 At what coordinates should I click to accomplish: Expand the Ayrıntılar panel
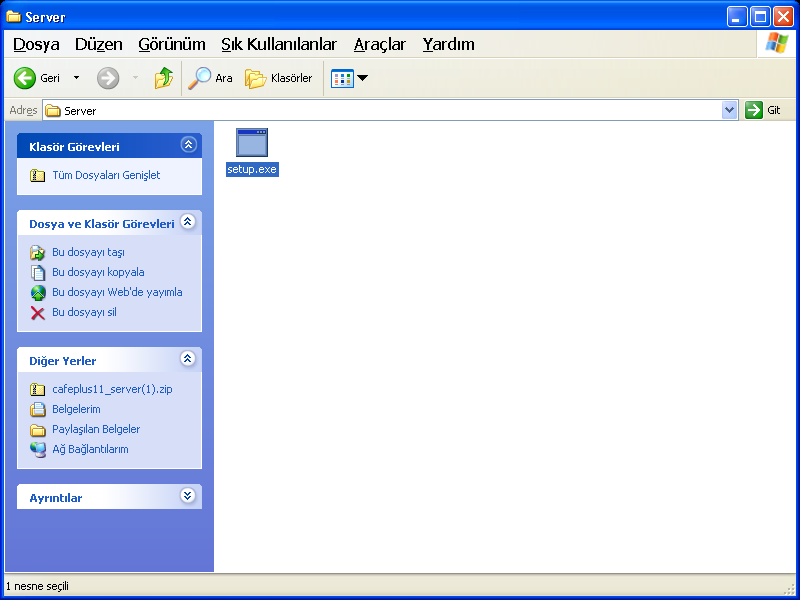point(188,495)
